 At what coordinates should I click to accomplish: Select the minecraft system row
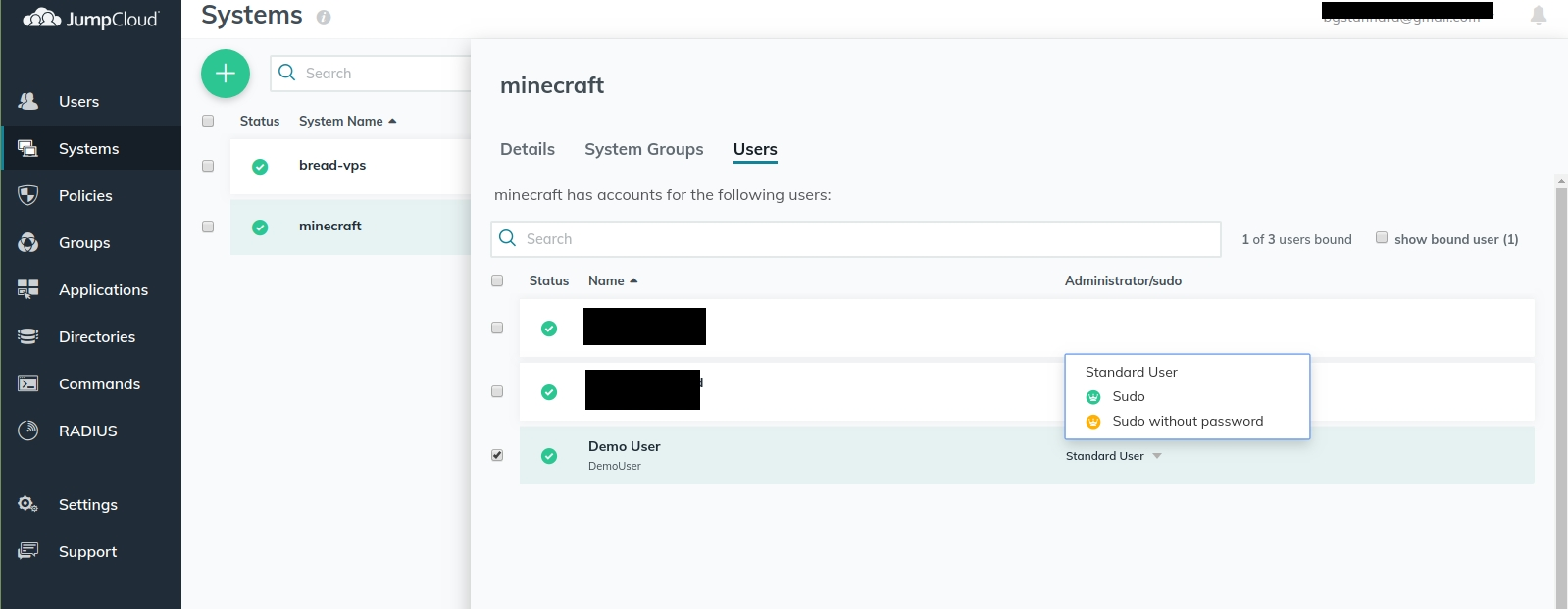coord(350,227)
